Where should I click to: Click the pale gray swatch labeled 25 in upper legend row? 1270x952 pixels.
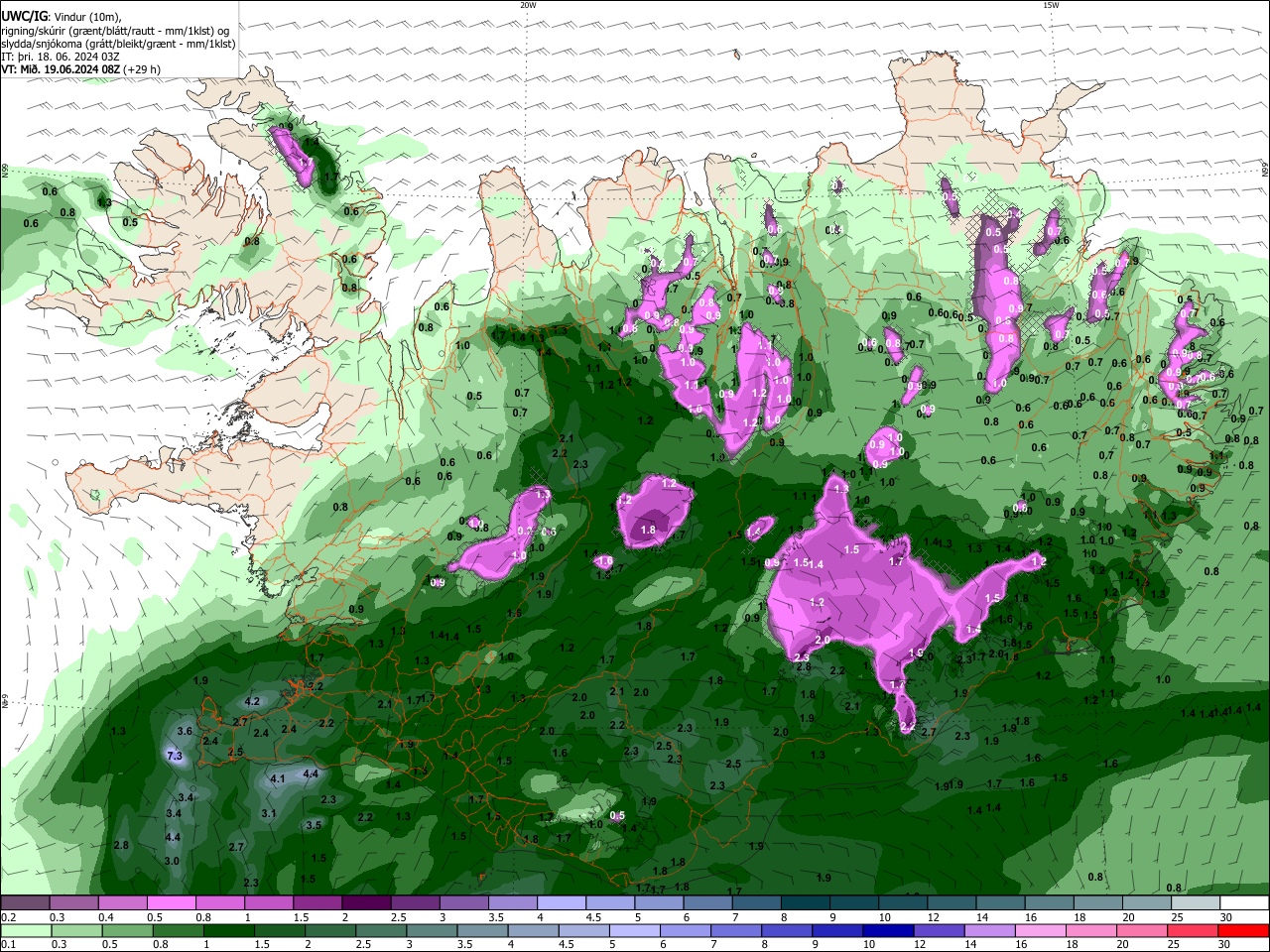pos(1196,903)
